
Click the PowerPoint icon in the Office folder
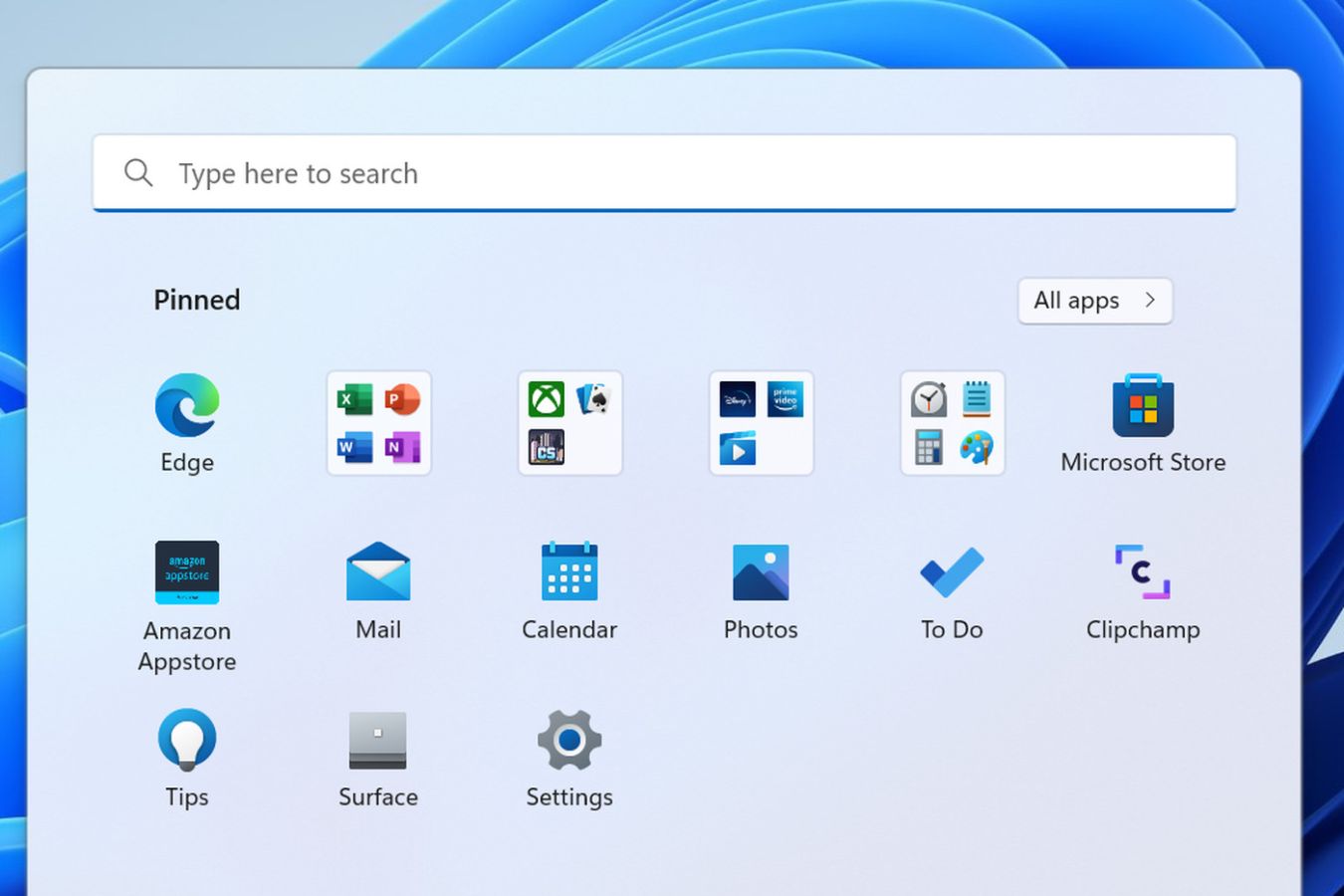coord(402,400)
